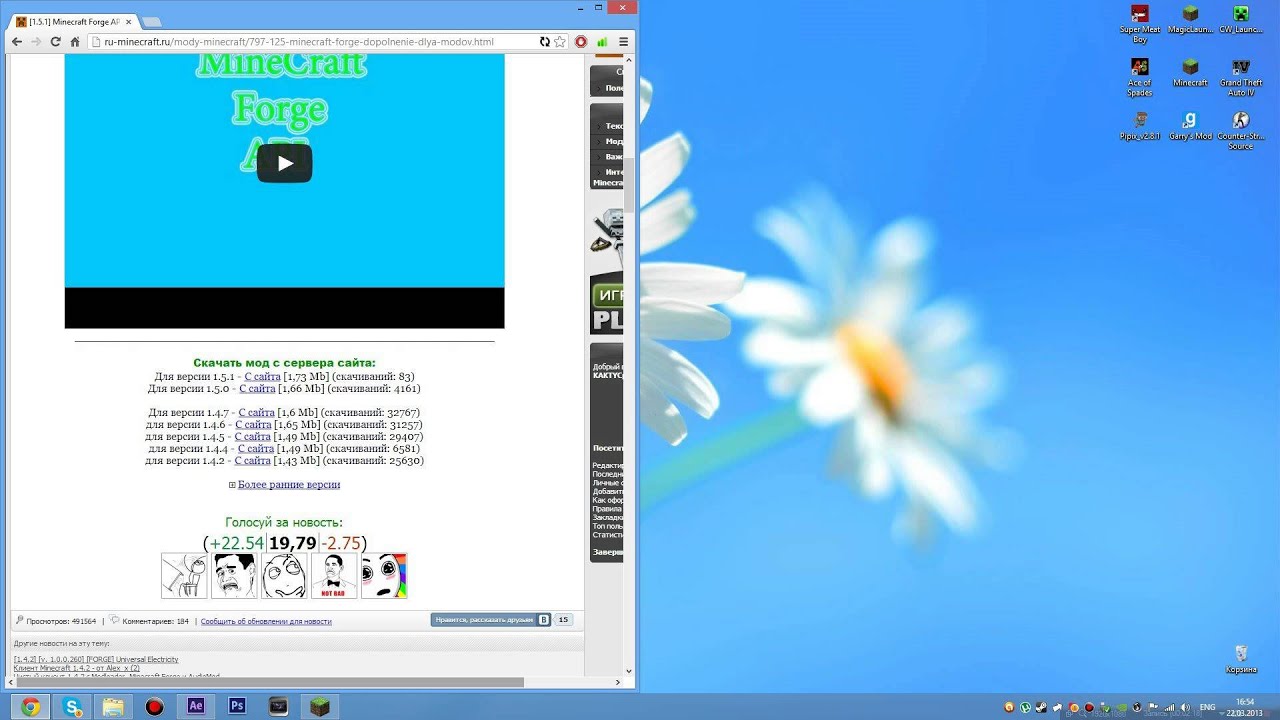
Task: Download version 1.5.1 via С сайта link
Action: (262, 376)
